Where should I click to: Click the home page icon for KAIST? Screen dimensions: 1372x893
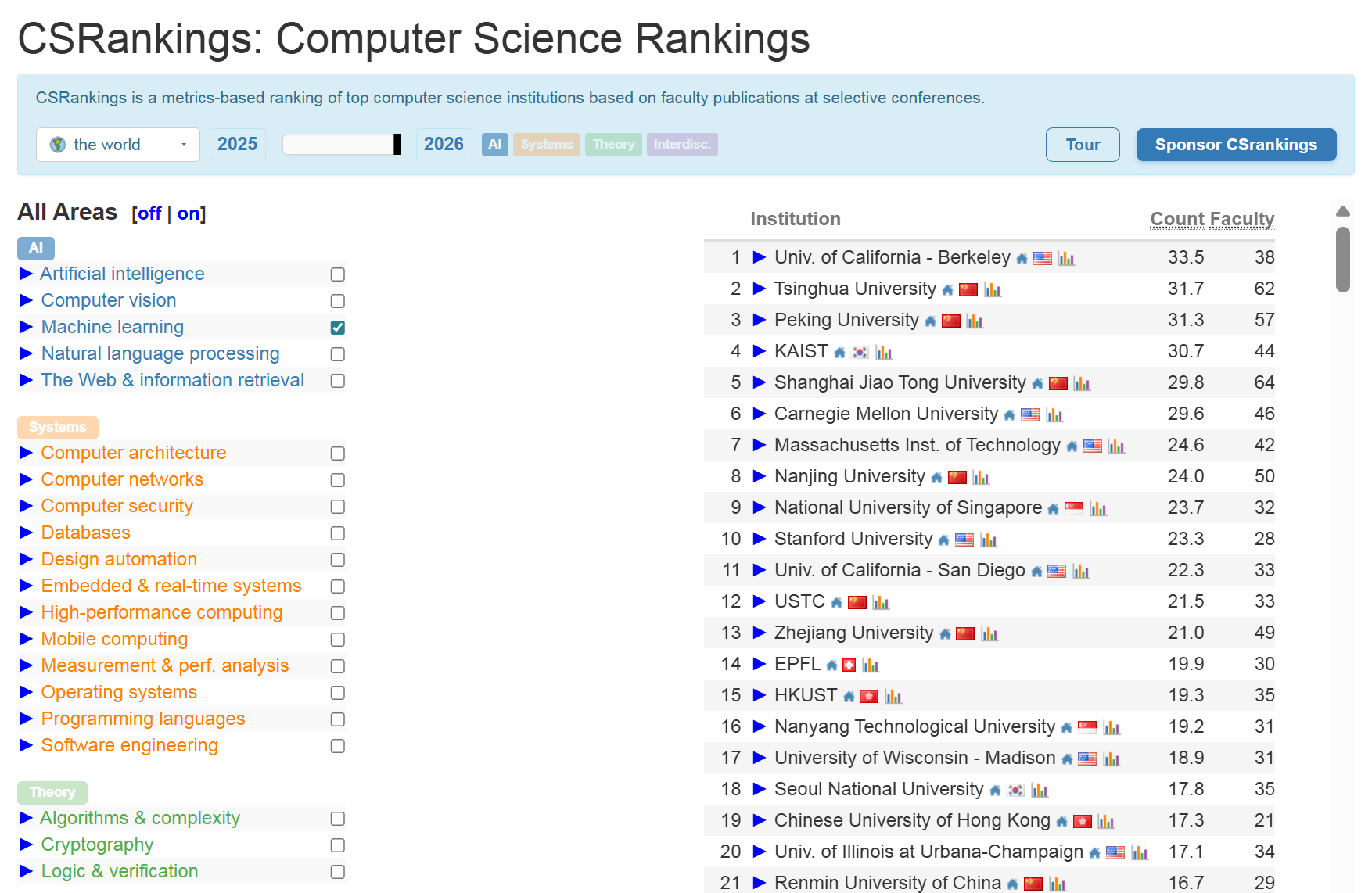click(839, 353)
